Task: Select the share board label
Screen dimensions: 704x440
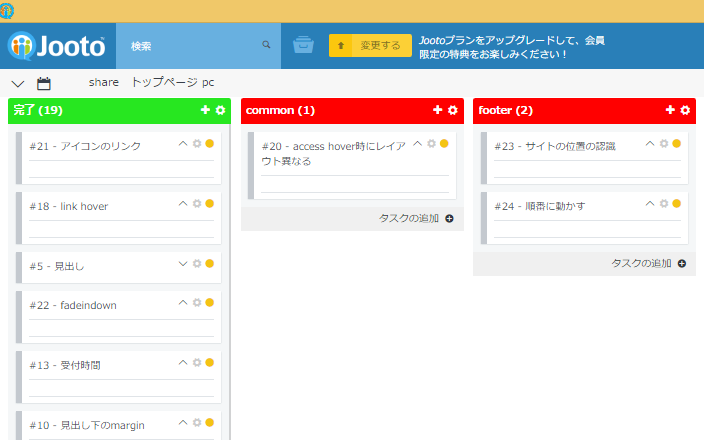Action: [x=104, y=83]
